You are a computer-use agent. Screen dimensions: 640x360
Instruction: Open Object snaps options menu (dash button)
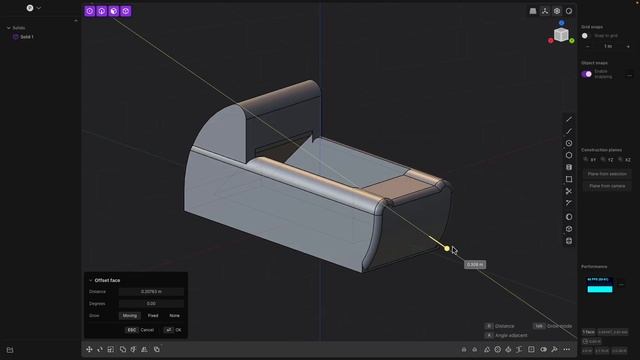629,76
